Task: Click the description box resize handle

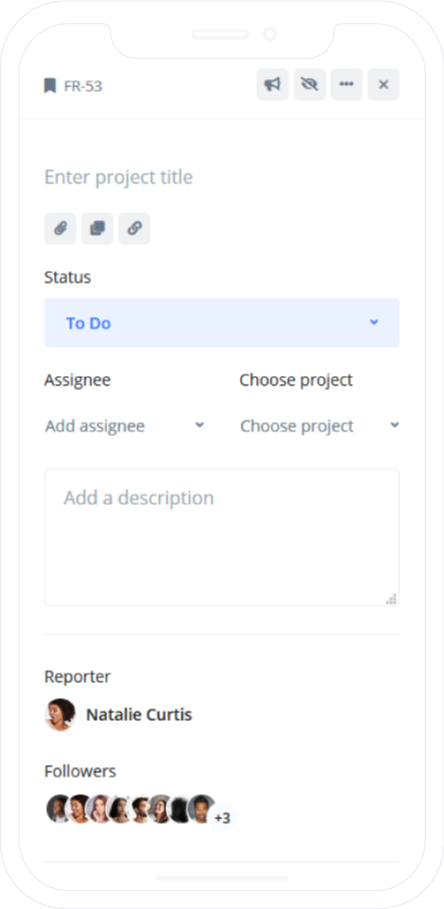Action: point(392,599)
